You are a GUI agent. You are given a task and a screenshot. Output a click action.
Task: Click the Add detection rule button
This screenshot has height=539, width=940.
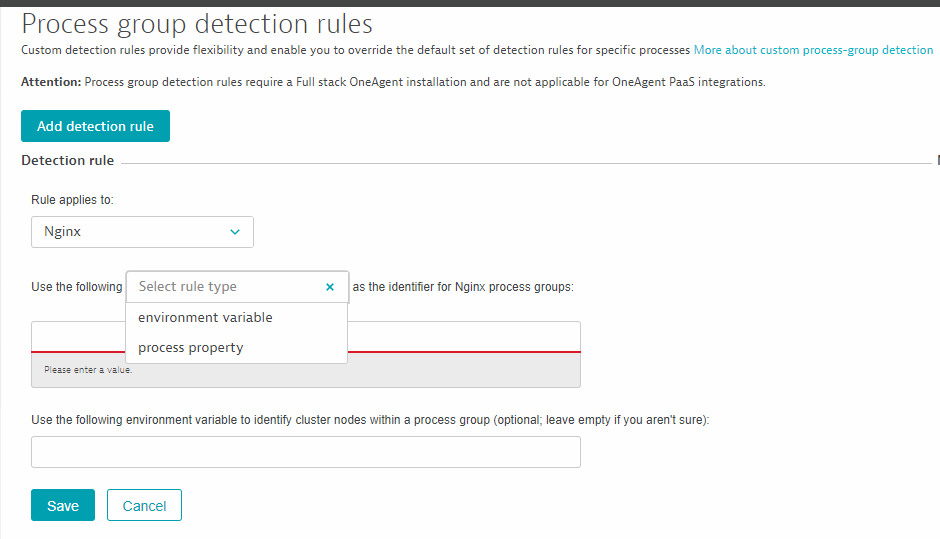coord(95,126)
